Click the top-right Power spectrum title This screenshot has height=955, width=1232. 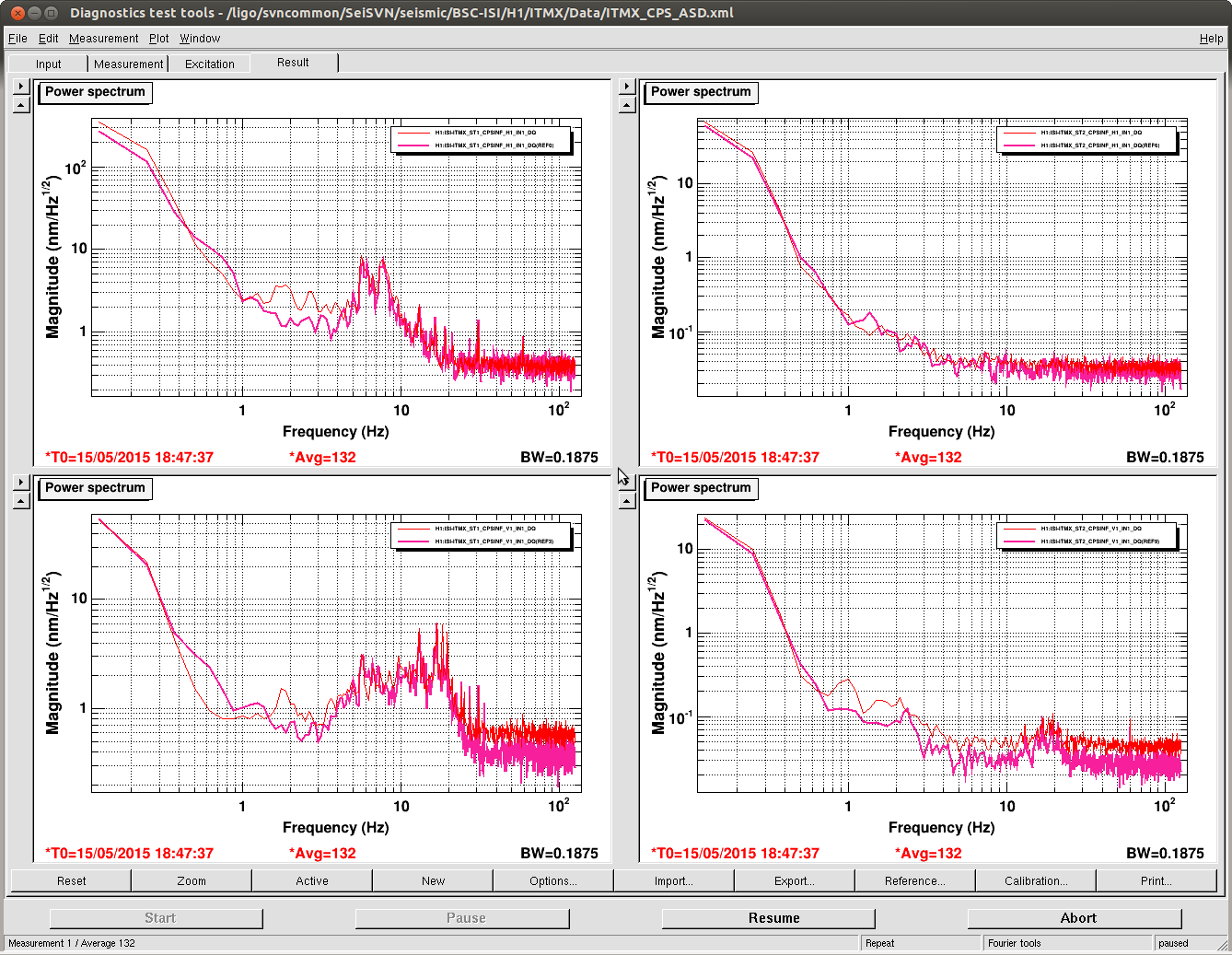(701, 92)
